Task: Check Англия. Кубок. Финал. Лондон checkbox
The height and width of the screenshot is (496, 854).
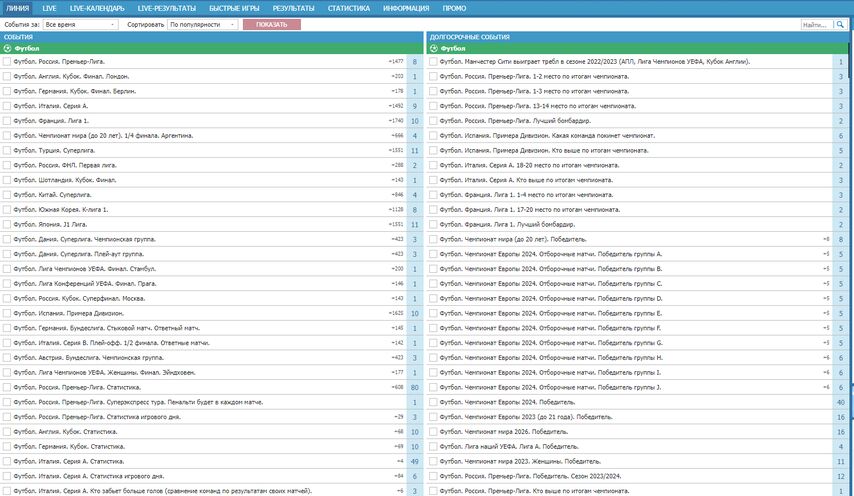Action: pyautogui.click(x=7, y=76)
